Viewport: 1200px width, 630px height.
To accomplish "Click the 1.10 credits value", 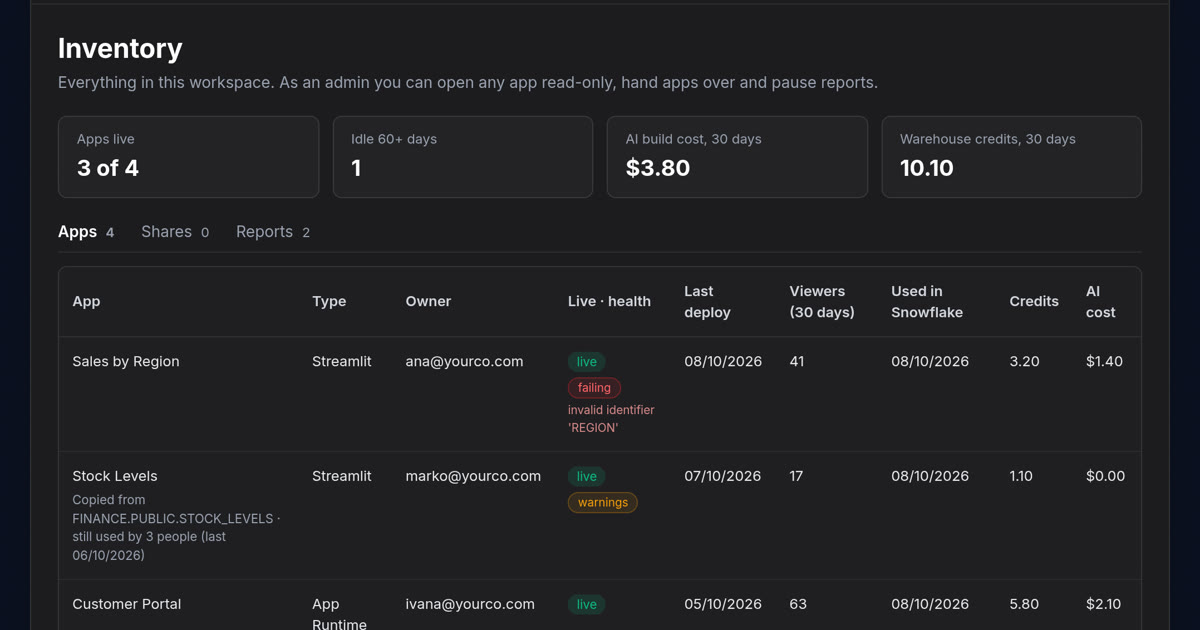I will (1021, 477).
